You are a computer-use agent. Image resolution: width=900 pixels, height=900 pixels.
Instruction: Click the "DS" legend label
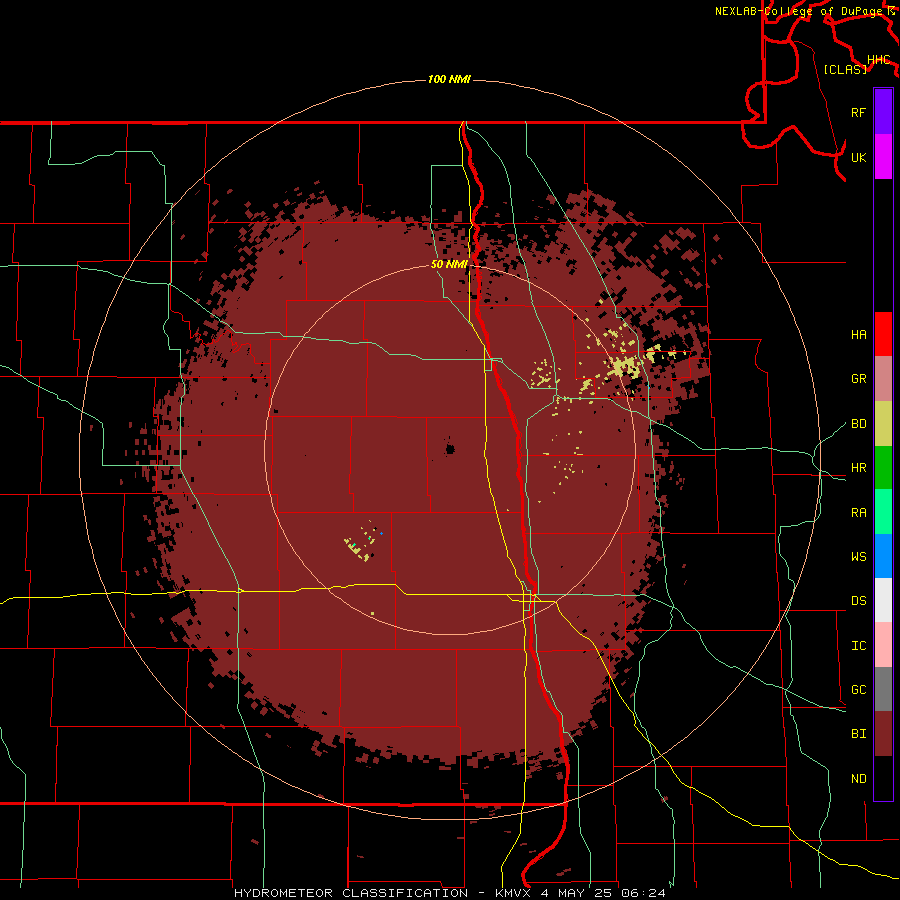tap(858, 601)
